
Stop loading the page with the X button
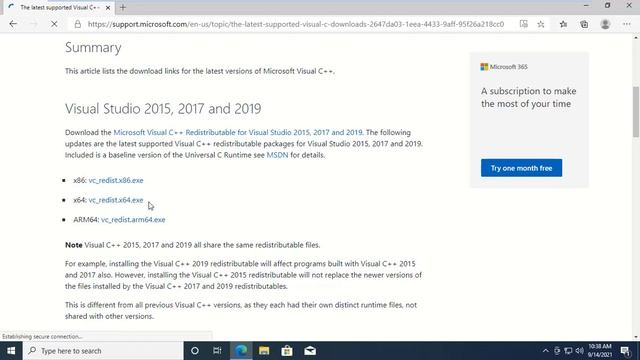[x=54, y=24]
